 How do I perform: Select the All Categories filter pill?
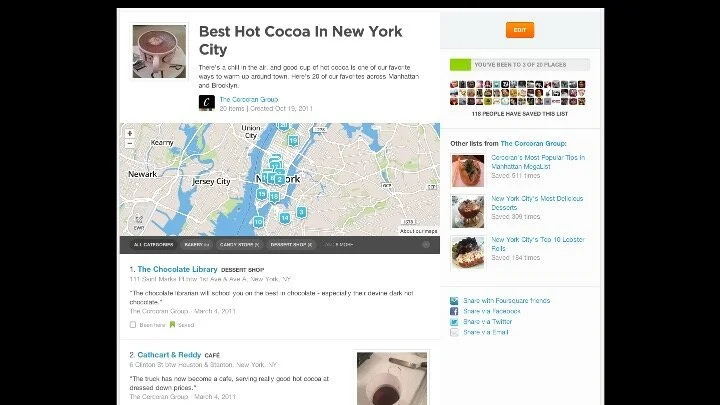[x=153, y=245]
